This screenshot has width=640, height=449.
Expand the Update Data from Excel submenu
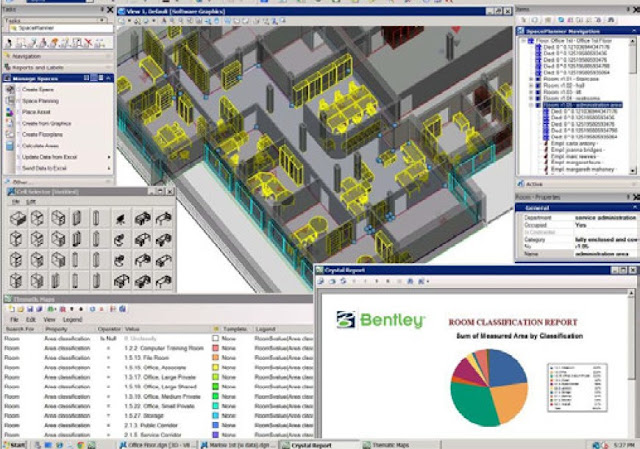coord(108,158)
